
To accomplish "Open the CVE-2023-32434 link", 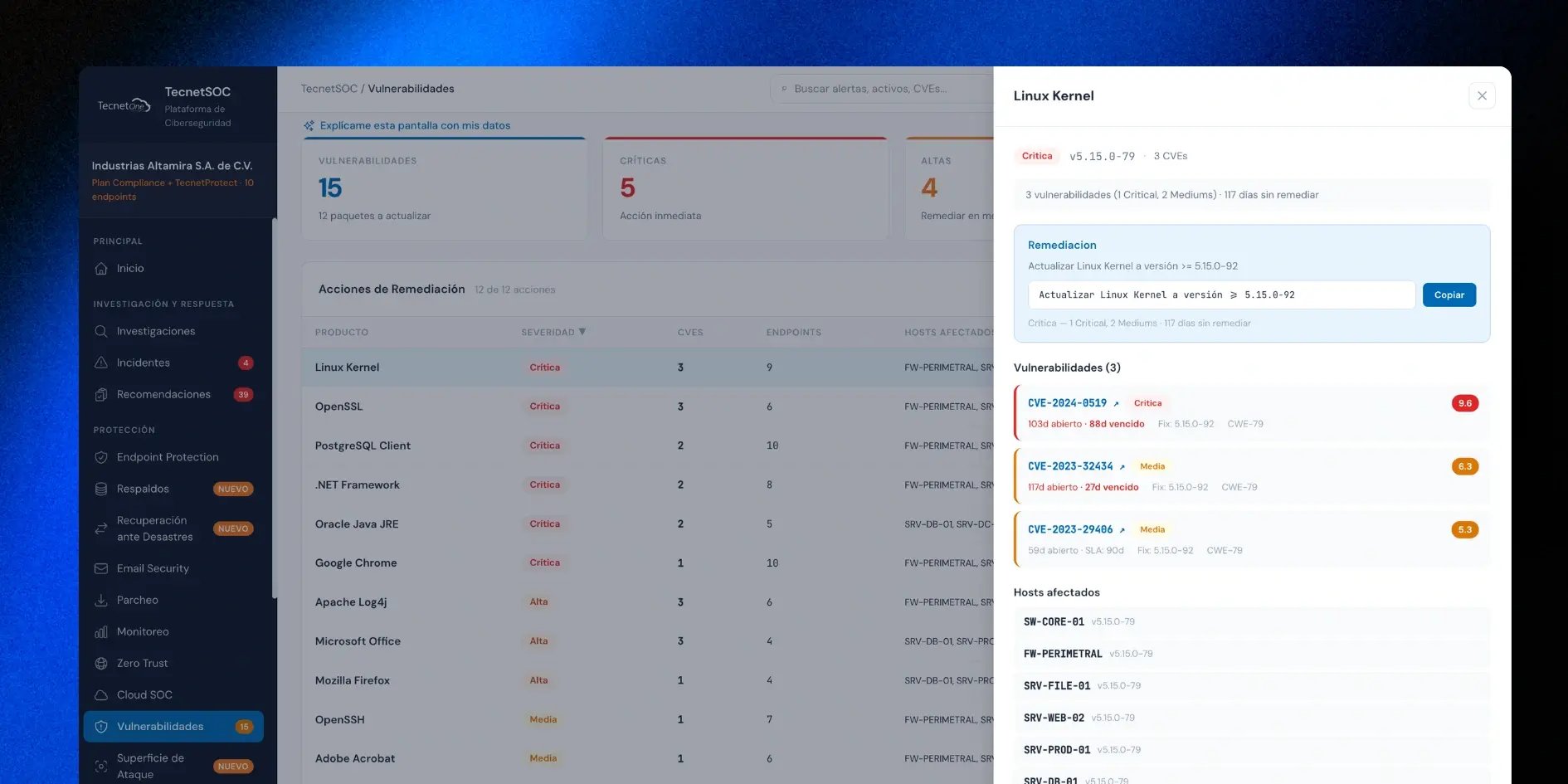I will [x=1070, y=466].
